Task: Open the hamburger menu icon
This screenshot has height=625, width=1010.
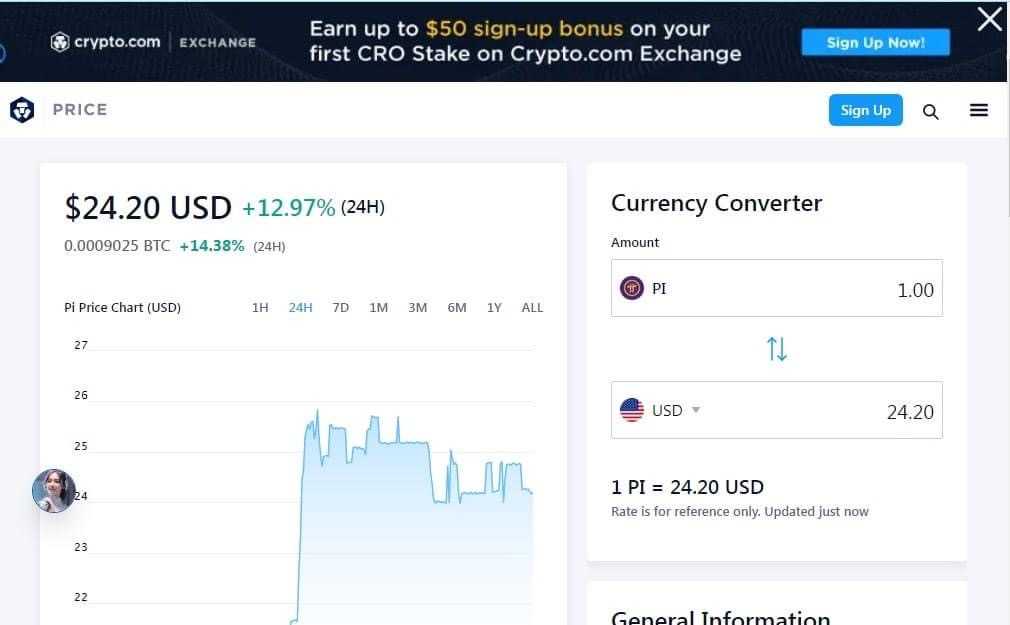Action: pos(979,110)
